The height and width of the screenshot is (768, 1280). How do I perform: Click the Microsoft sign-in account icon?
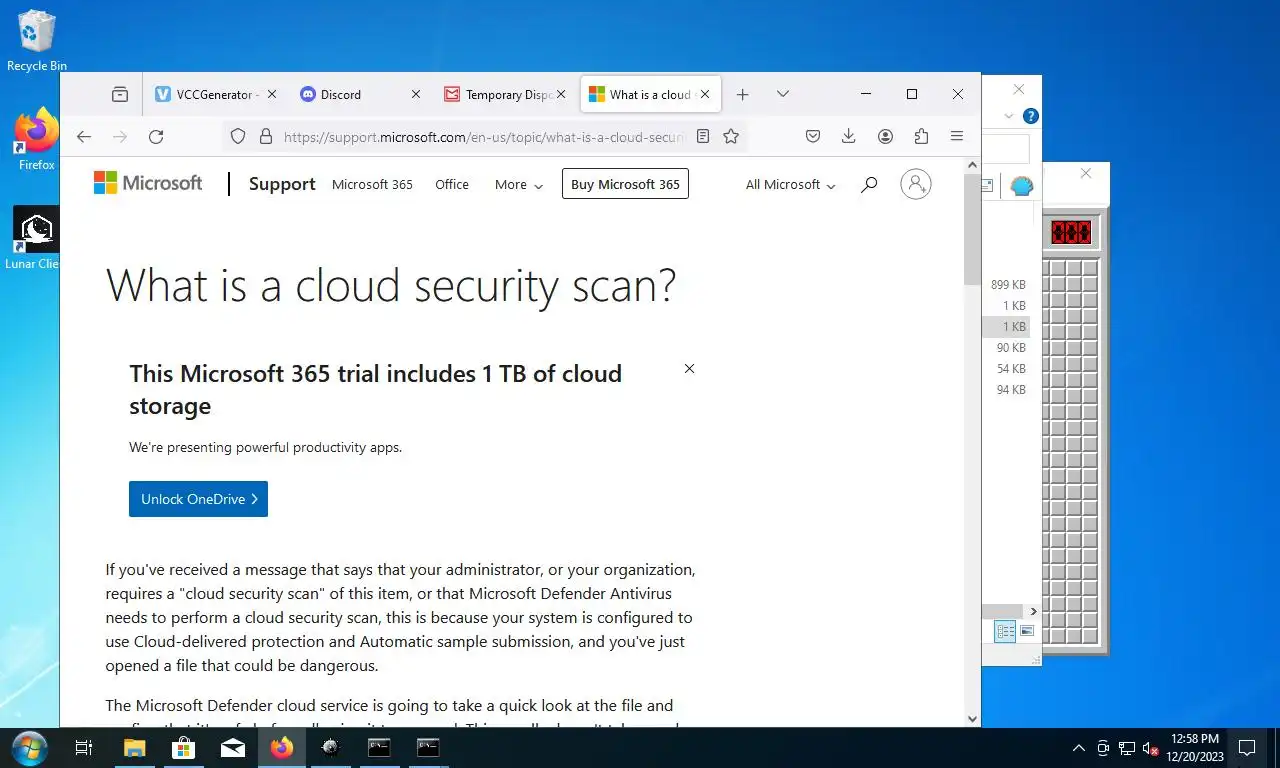[x=916, y=184]
